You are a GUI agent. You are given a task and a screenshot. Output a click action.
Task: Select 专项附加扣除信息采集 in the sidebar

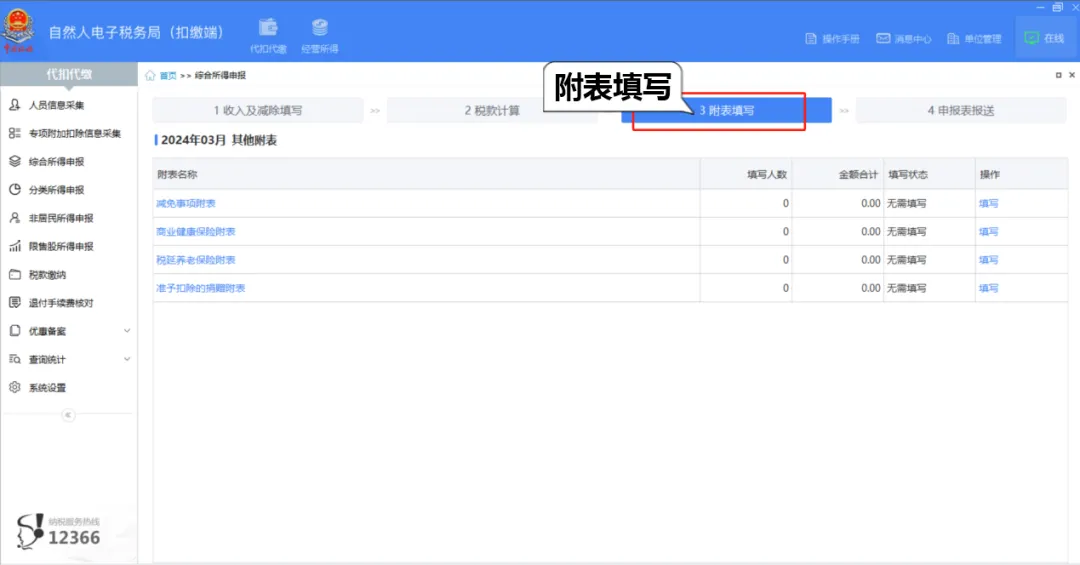74,133
